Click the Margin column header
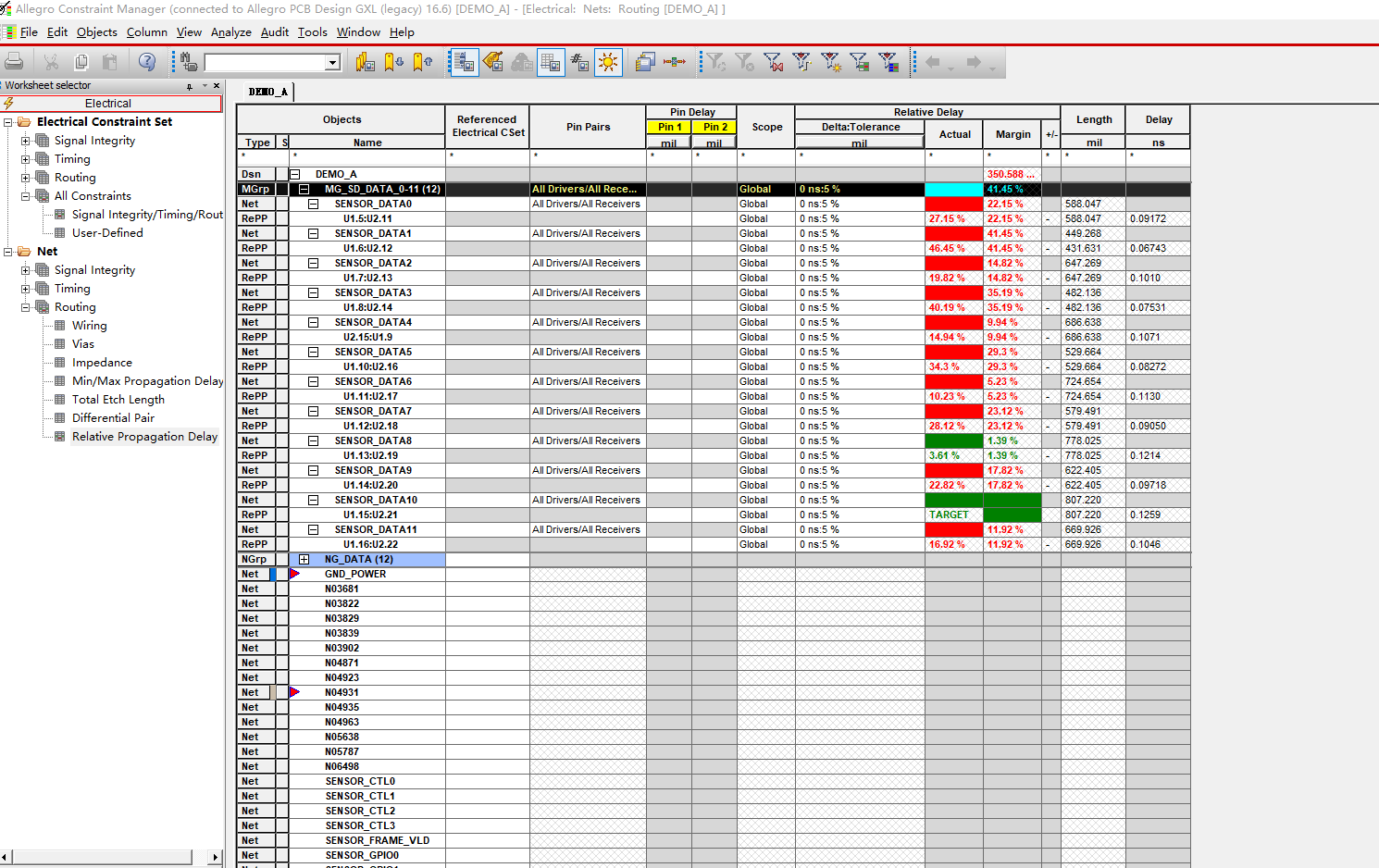Image resolution: width=1379 pixels, height=868 pixels. pyautogui.click(x=1013, y=134)
